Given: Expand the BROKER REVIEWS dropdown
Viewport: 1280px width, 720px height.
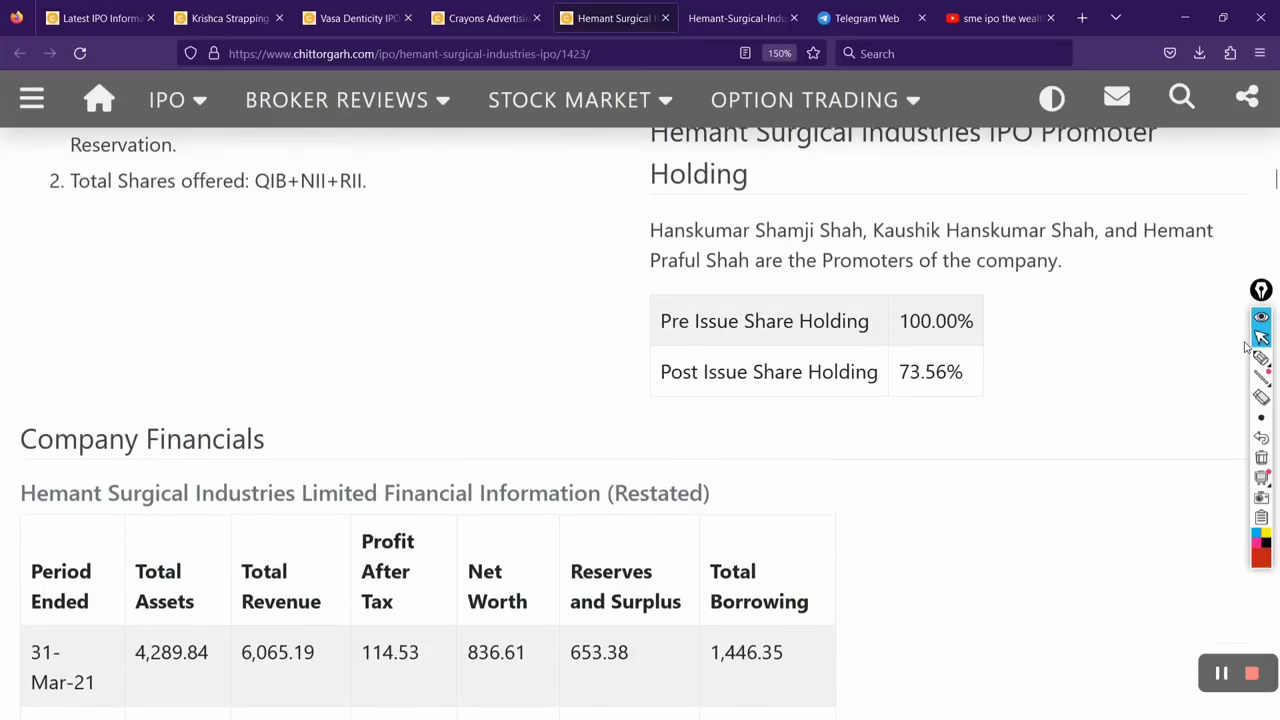Looking at the screenshot, I should point(347,99).
